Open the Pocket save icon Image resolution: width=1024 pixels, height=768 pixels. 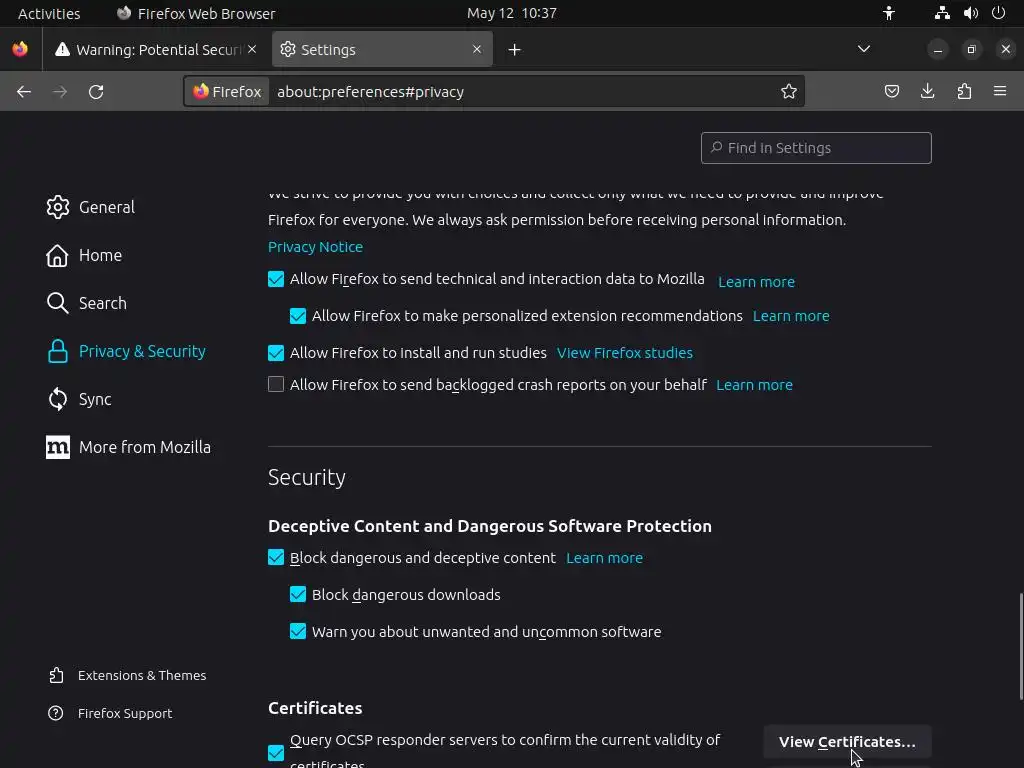892,92
